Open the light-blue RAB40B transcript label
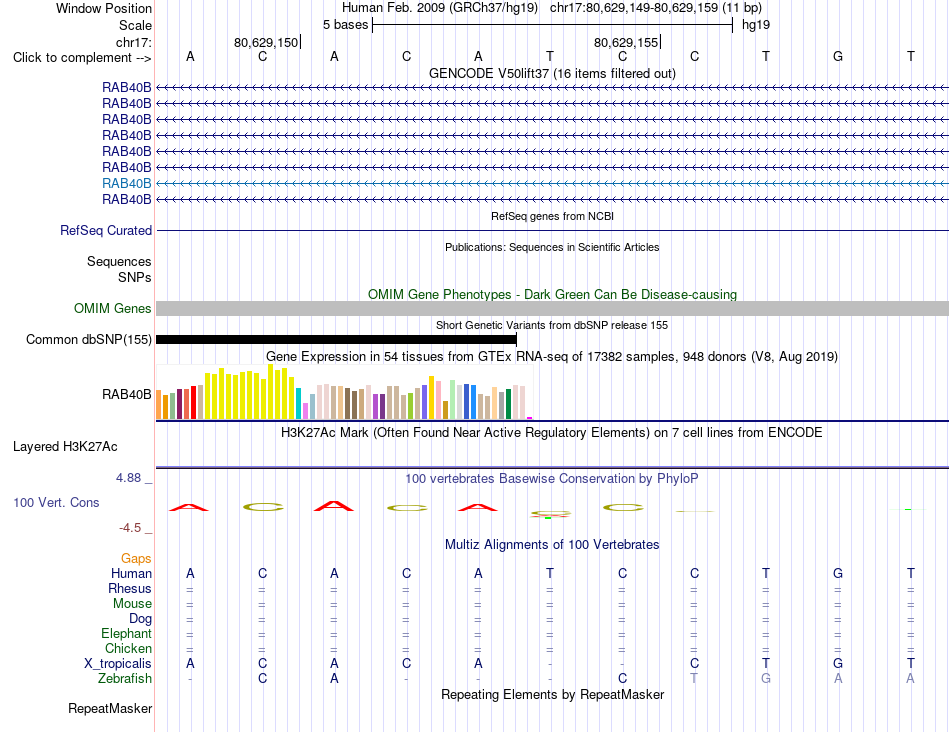The width and height of the screenshot is (950, 732). click(127, 183)
